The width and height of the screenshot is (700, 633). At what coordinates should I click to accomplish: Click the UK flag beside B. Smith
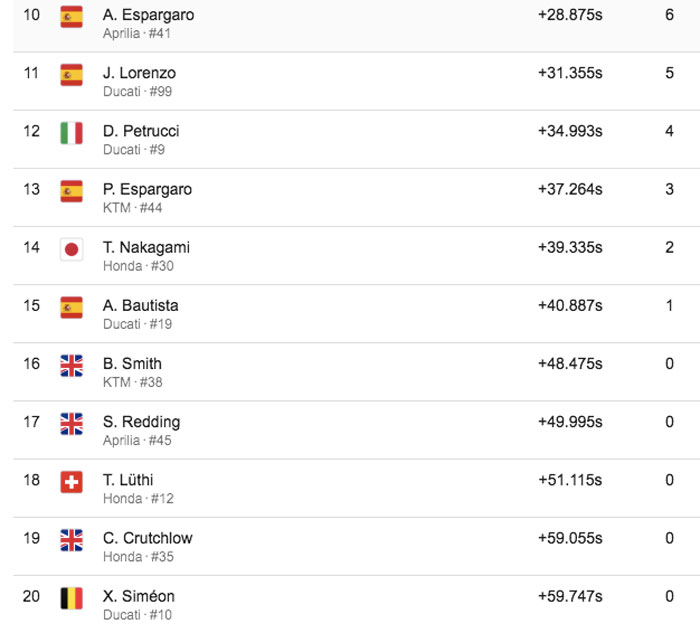[x=71, y=366]
